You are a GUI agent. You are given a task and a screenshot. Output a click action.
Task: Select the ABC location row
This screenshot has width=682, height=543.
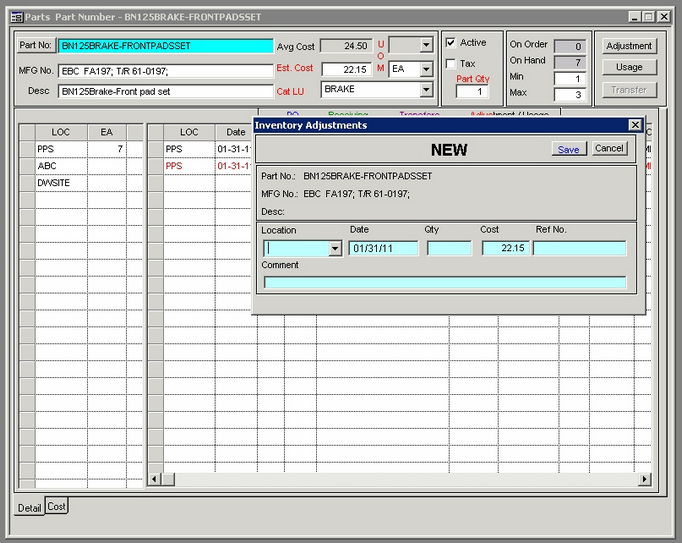click(60, 166)
